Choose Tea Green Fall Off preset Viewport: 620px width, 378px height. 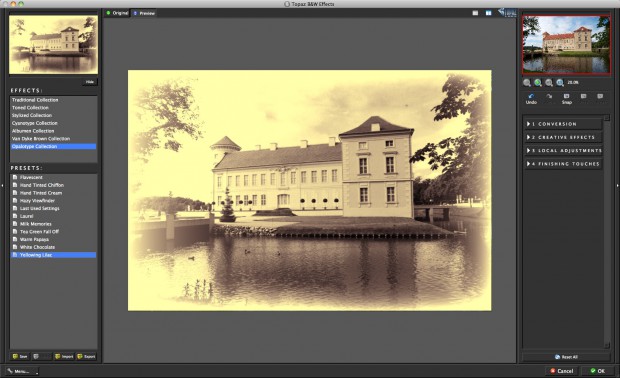click(x=53, y=232)
